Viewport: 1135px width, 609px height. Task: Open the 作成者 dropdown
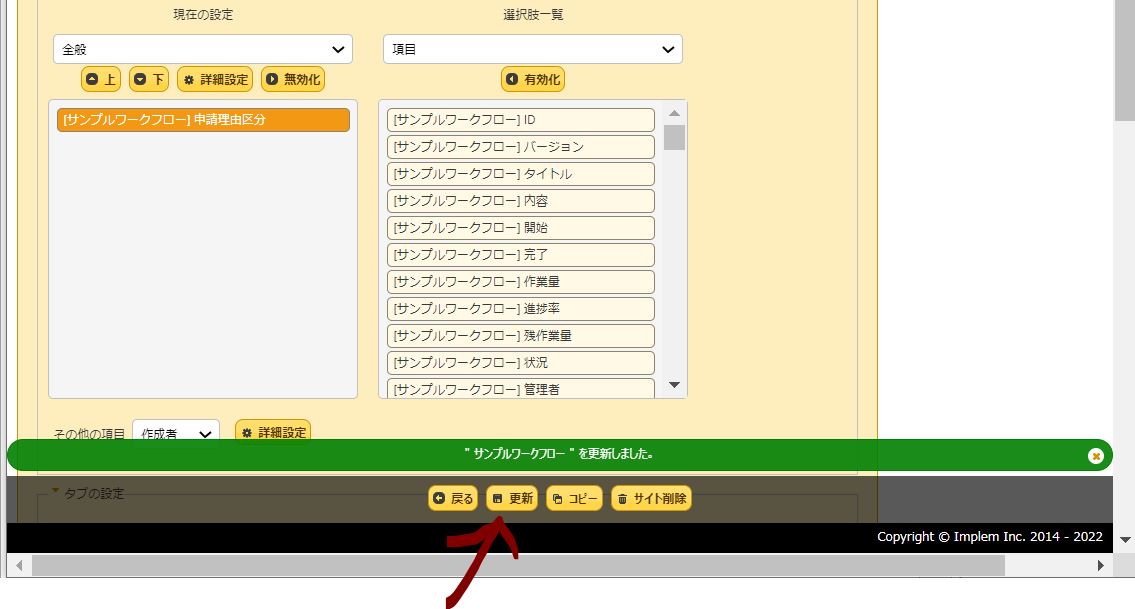tap(176, 432)
